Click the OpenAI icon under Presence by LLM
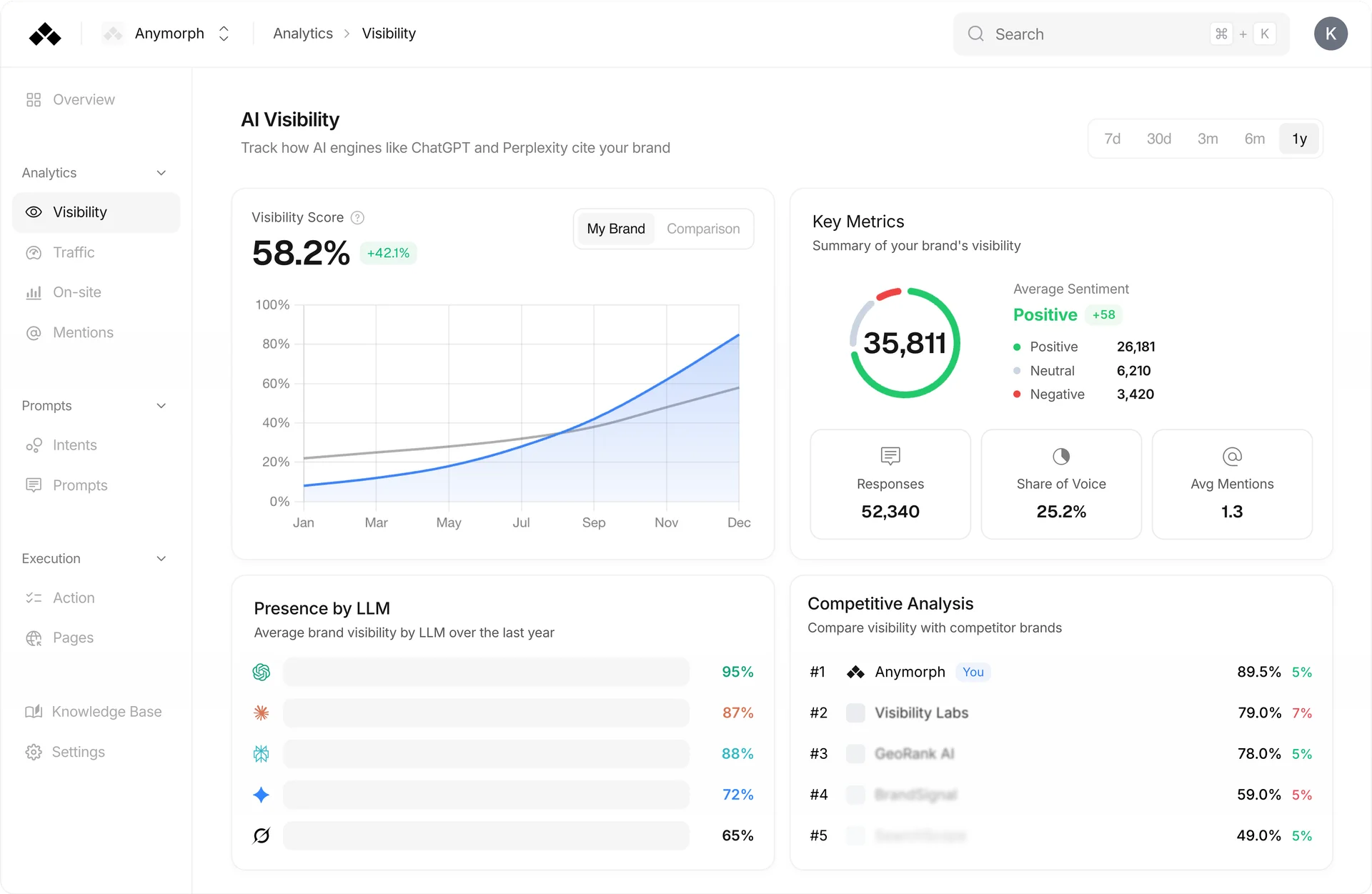Viewport: 1372px width, 894px height. (x=262, y=672)
